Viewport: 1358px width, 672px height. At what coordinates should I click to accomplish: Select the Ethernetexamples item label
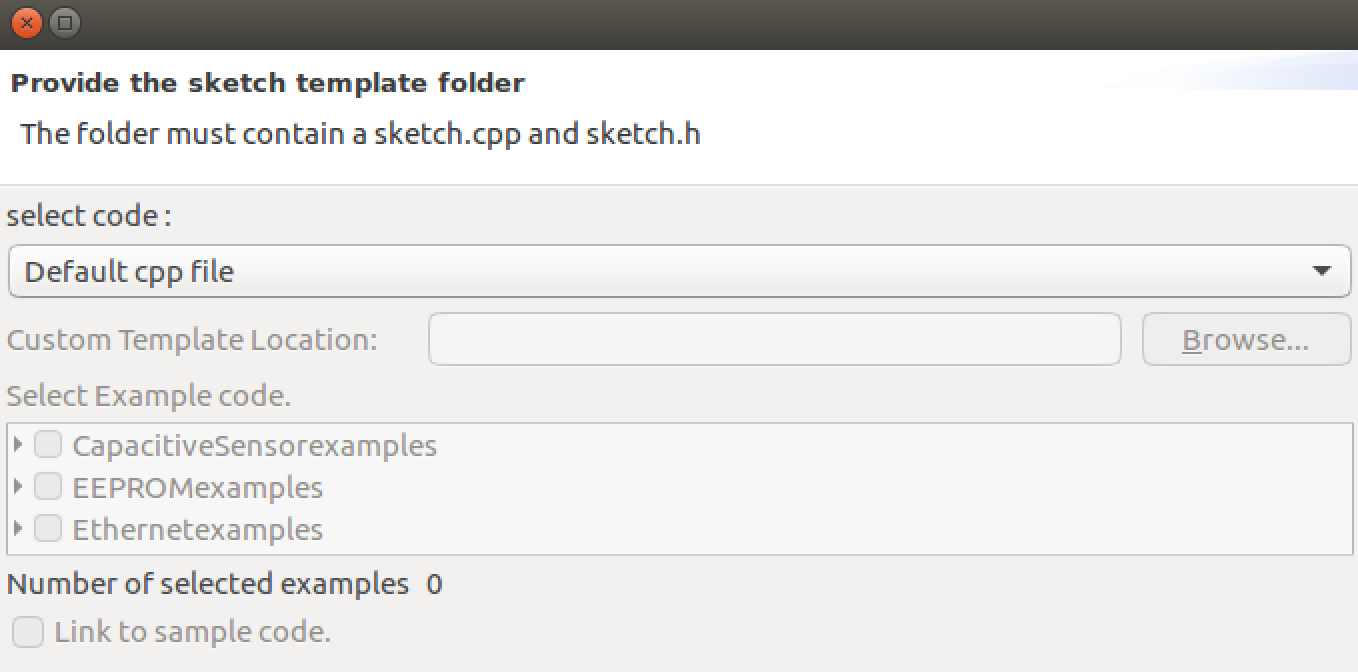coord(198,529)
